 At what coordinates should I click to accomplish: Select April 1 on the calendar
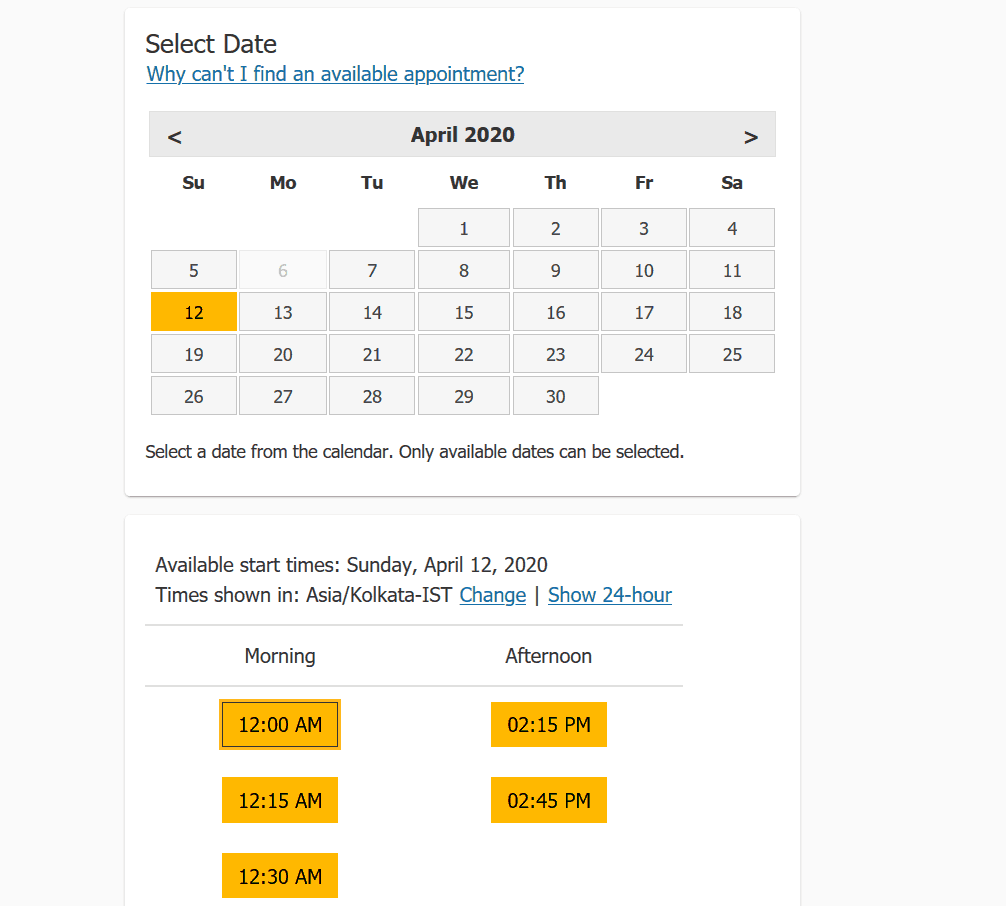463,227
